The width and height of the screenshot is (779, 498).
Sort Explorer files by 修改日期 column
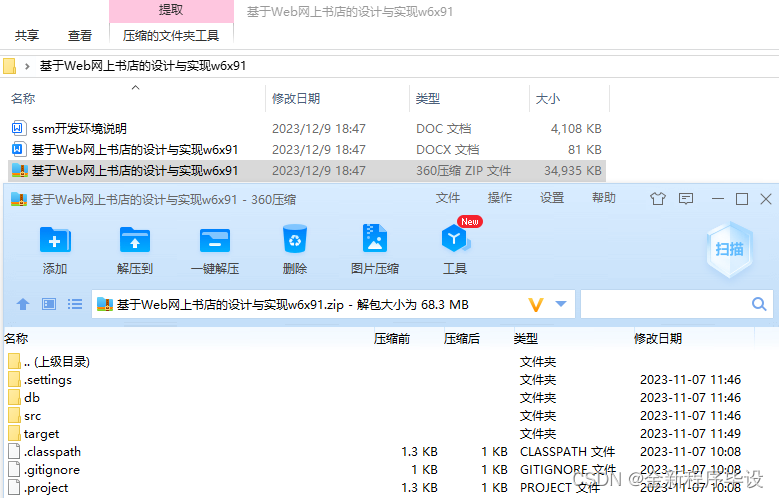point(296,98)
